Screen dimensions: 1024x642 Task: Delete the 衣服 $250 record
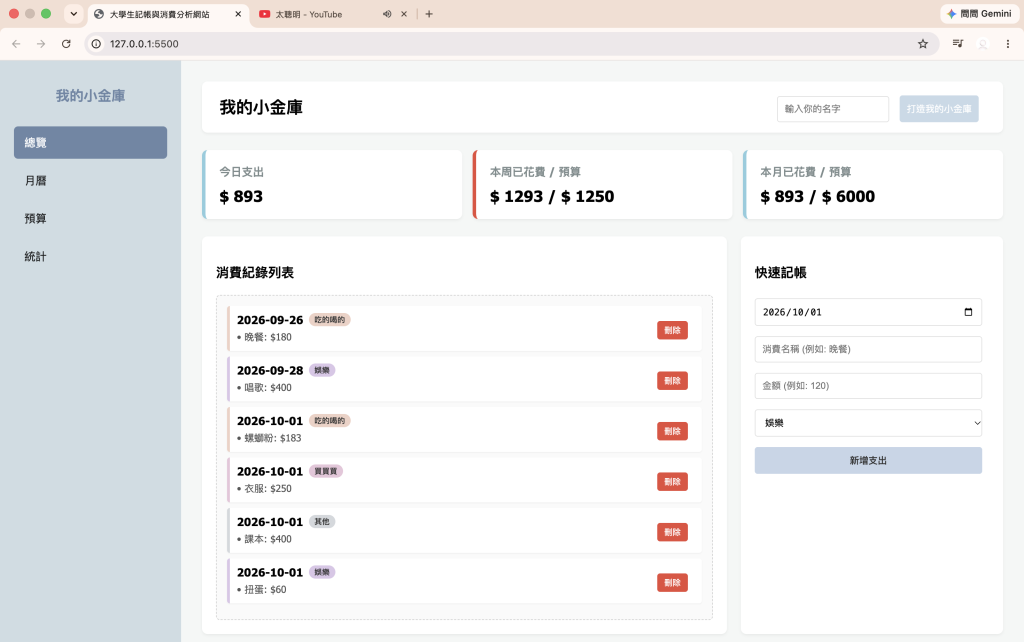point(672,481)
